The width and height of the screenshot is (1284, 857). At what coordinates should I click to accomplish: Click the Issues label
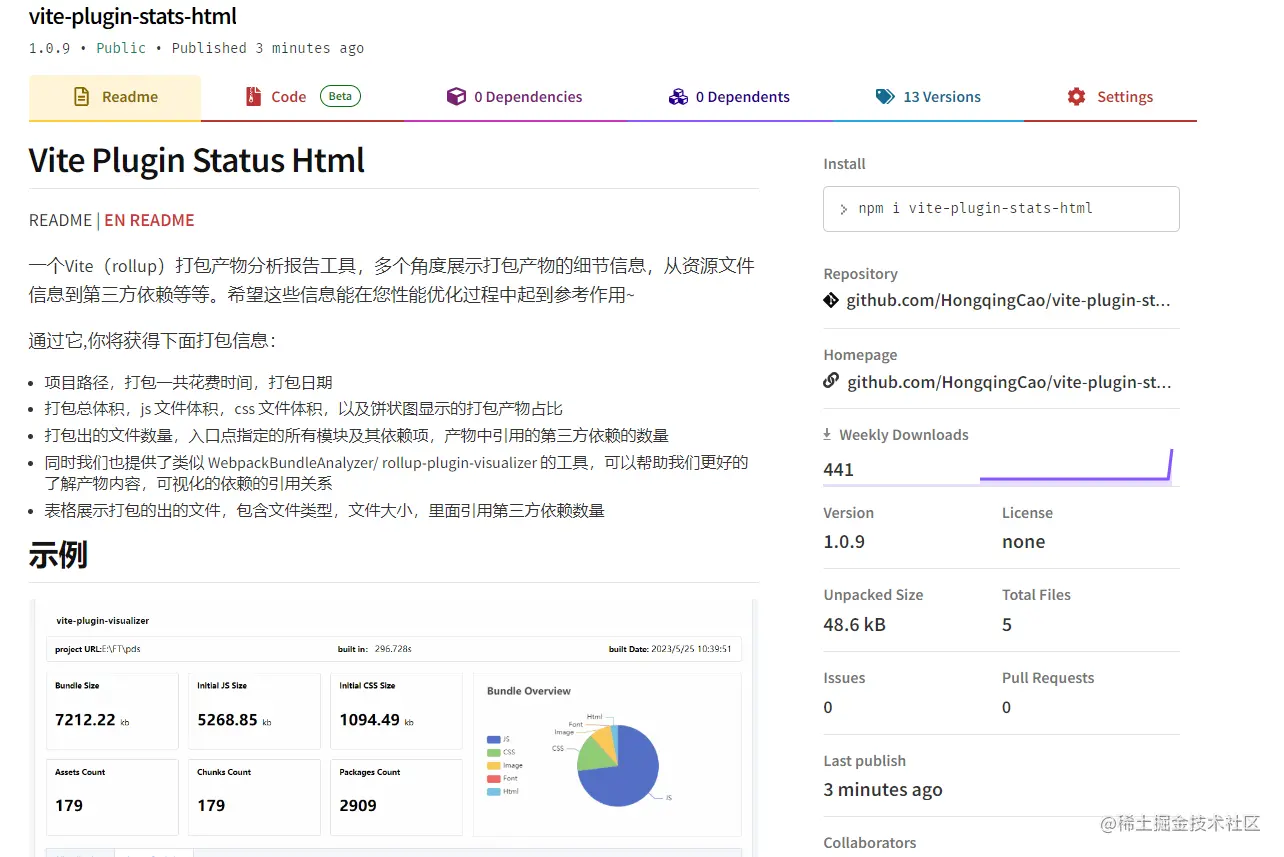pyautogui.click(x=844, y=677)
